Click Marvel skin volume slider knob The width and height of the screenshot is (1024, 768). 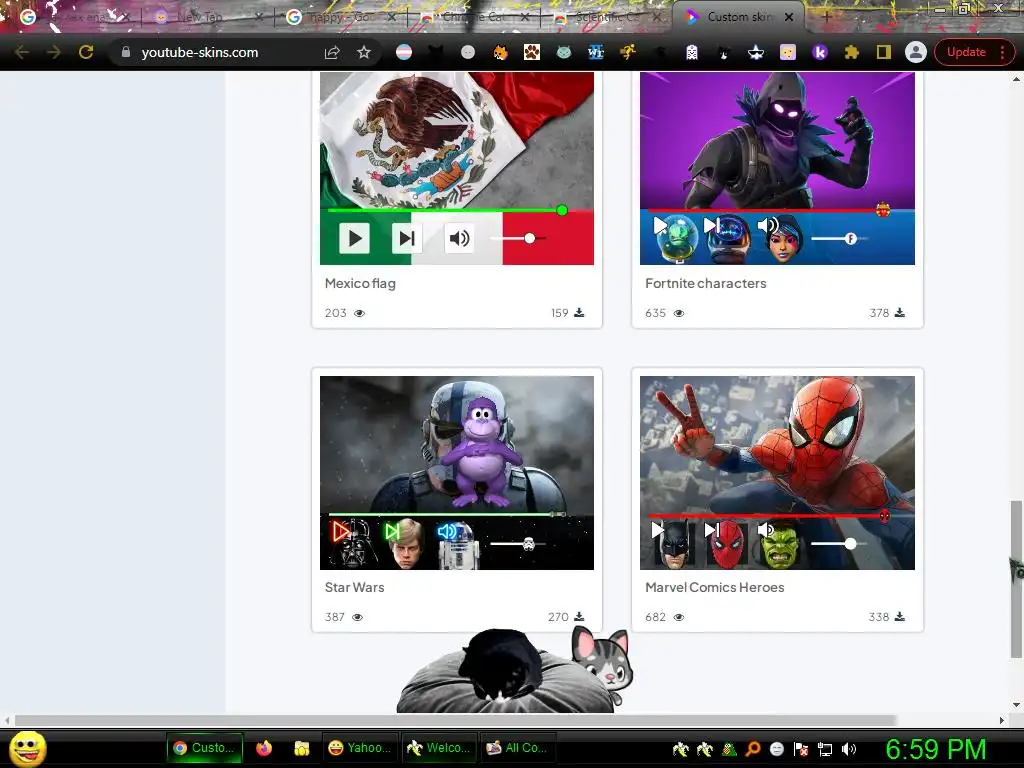click(x=850, y=543)
